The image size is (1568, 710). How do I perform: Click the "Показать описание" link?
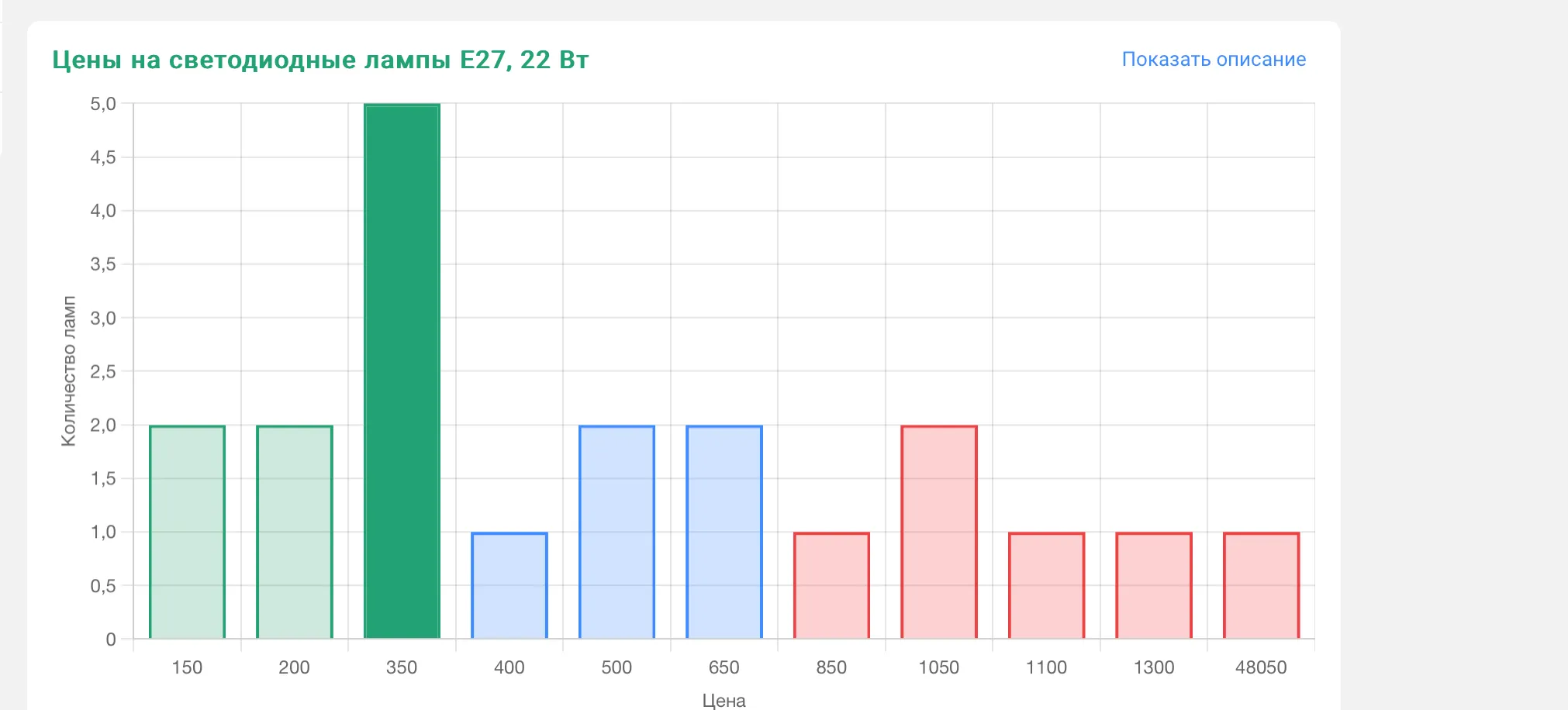pos(1213,60)
